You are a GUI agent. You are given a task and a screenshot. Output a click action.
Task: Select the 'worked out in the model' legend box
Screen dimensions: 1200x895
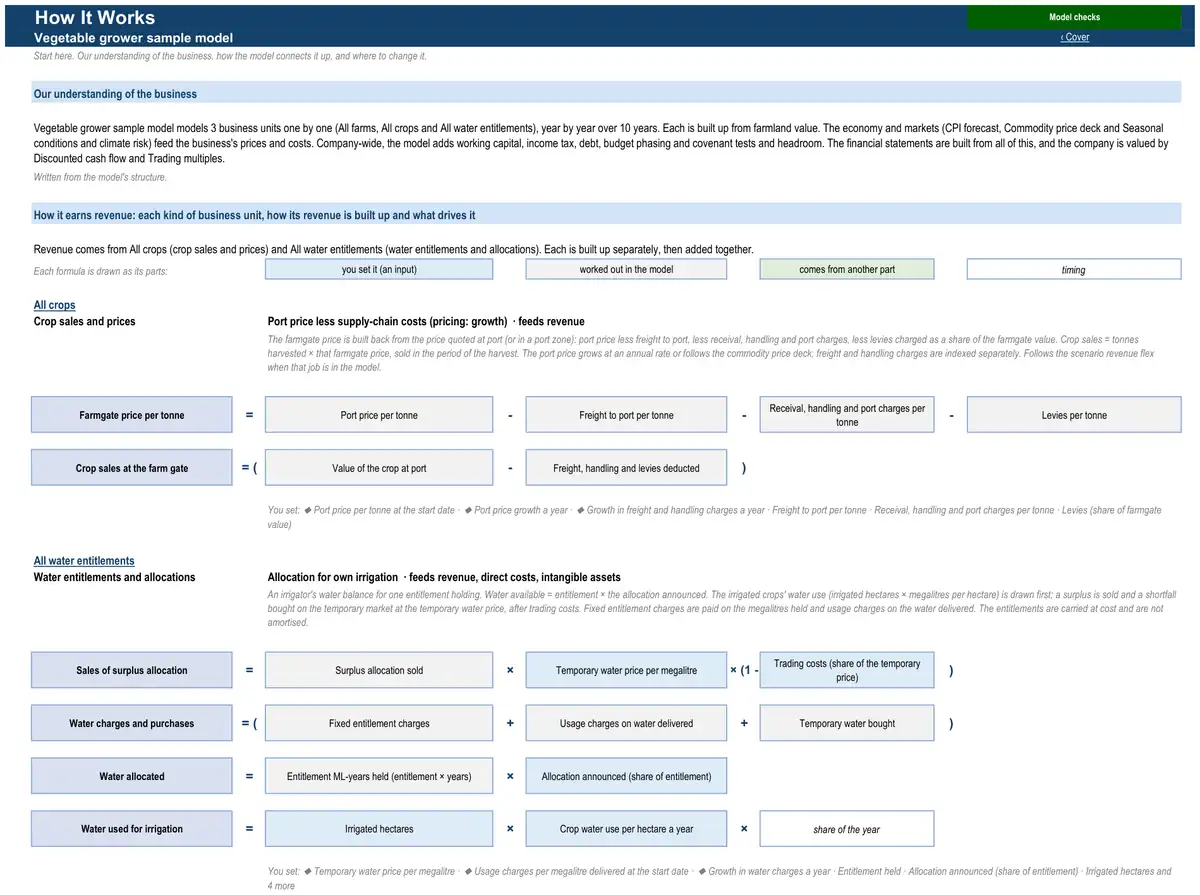pos(626,269)
